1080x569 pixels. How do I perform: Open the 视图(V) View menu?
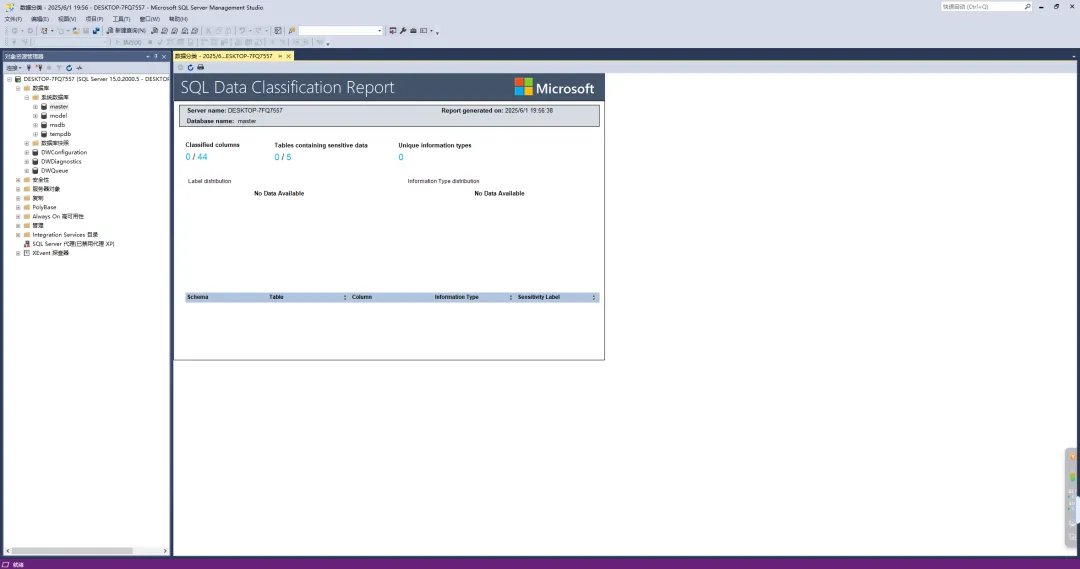67,19
